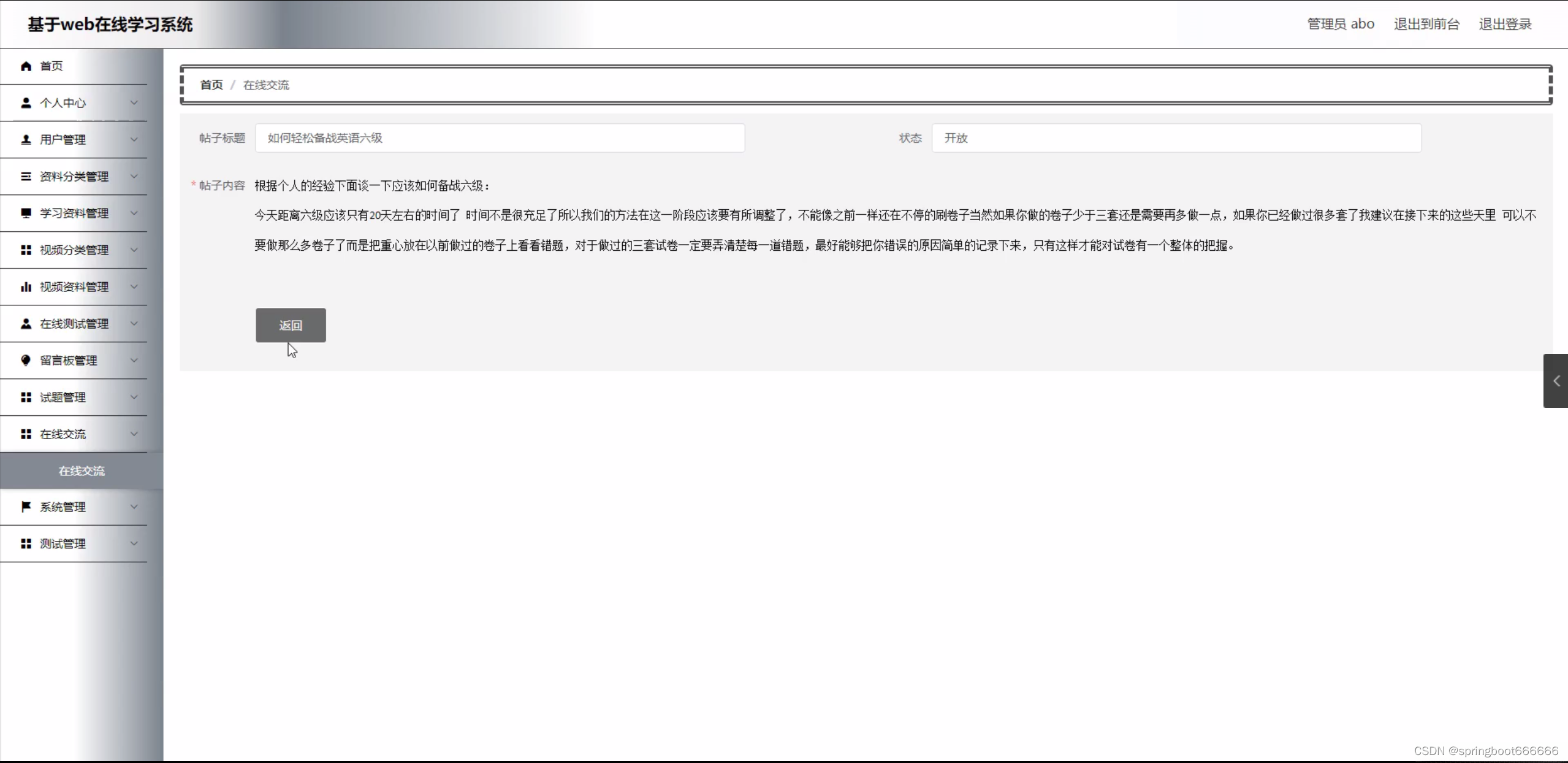Expand the 测试管理 chevron
The image size is (1568, 763).
coord(134,543)
